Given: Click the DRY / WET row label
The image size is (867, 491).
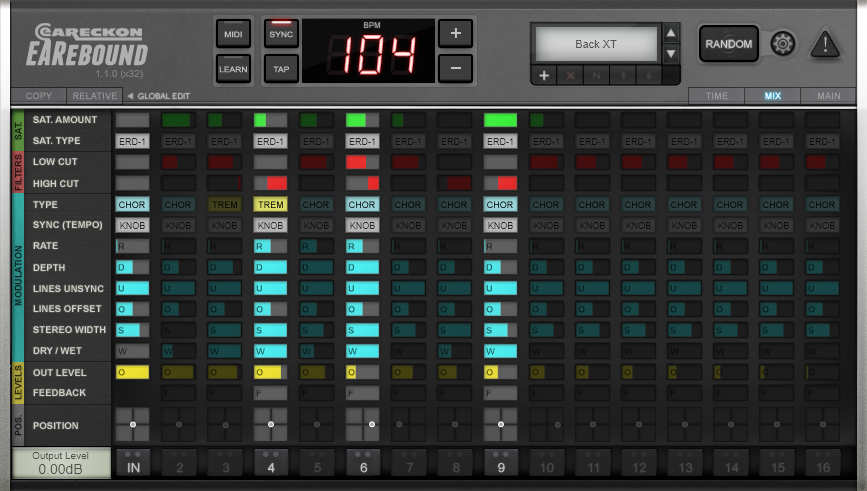Looking at the screenshot, I should 57,351.
